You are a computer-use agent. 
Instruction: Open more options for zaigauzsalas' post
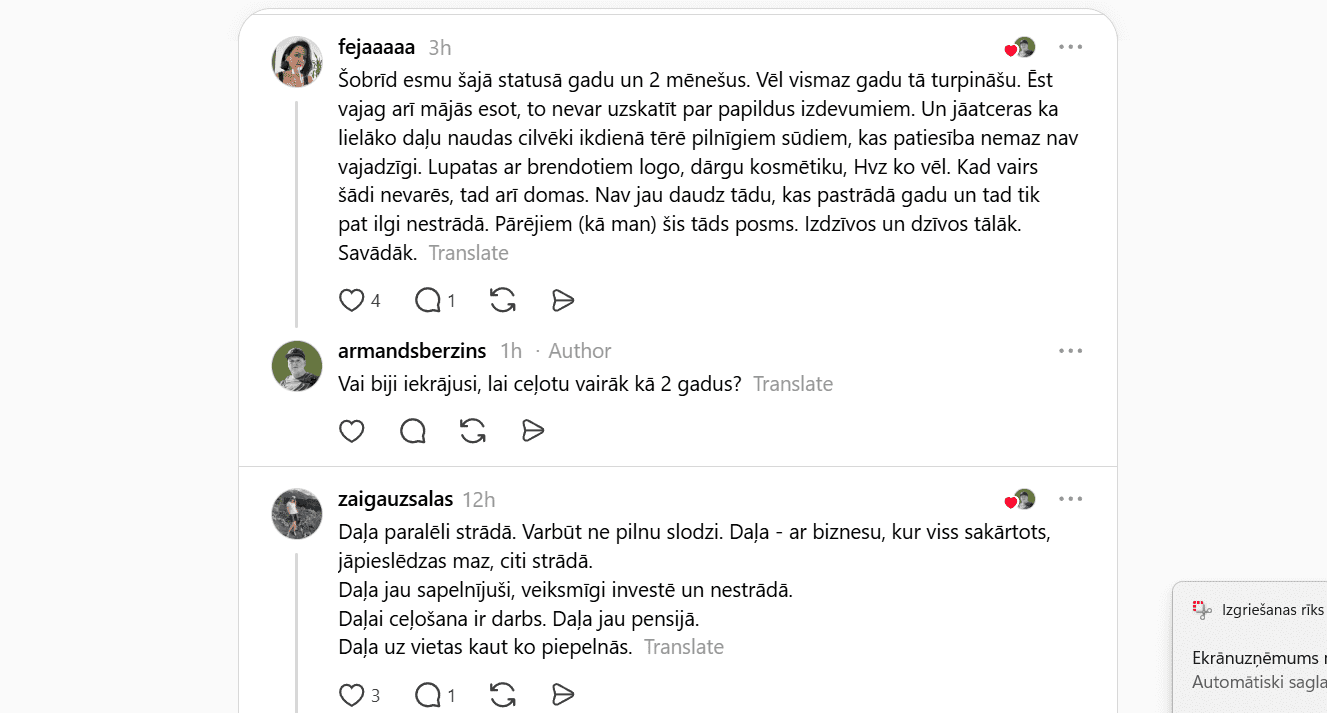1070,499
